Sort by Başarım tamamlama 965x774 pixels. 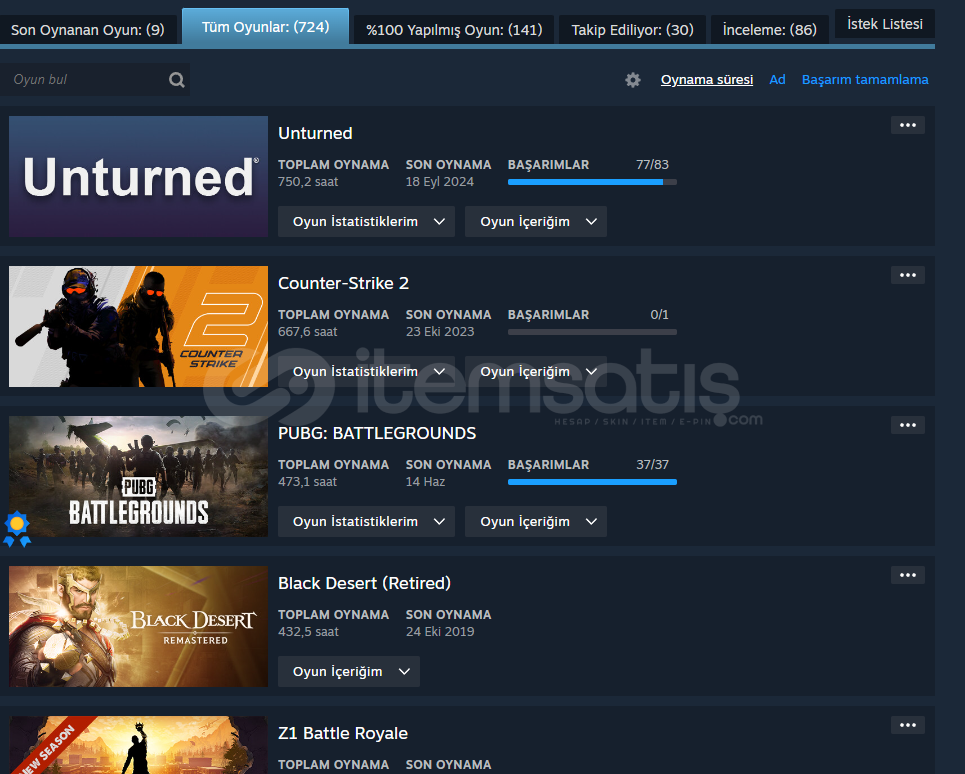(865, 79)
